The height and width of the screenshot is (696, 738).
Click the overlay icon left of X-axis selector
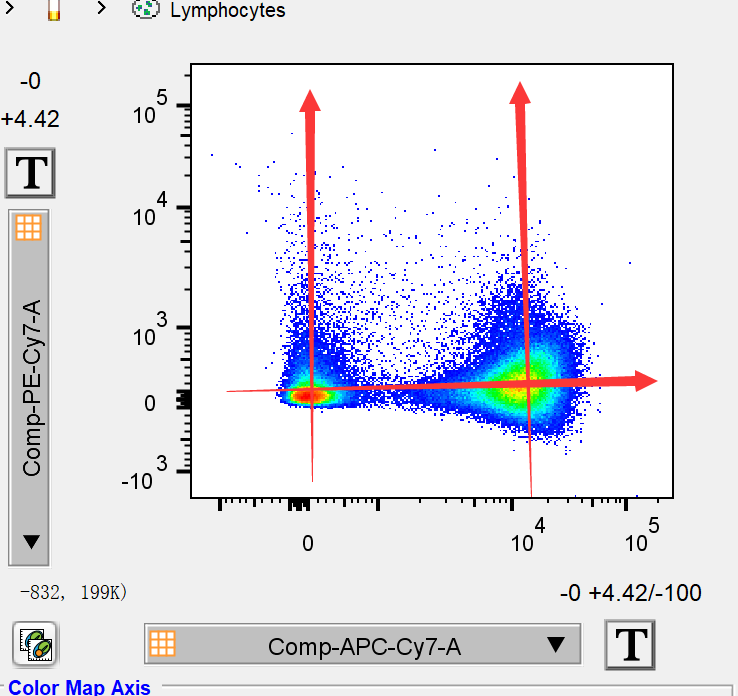35,645
